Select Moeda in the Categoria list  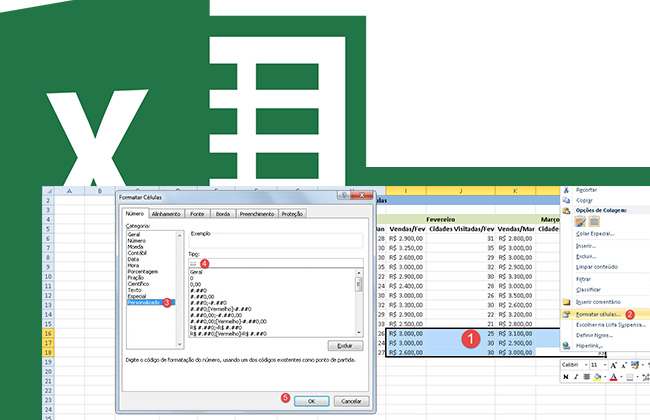coord(135,247)
